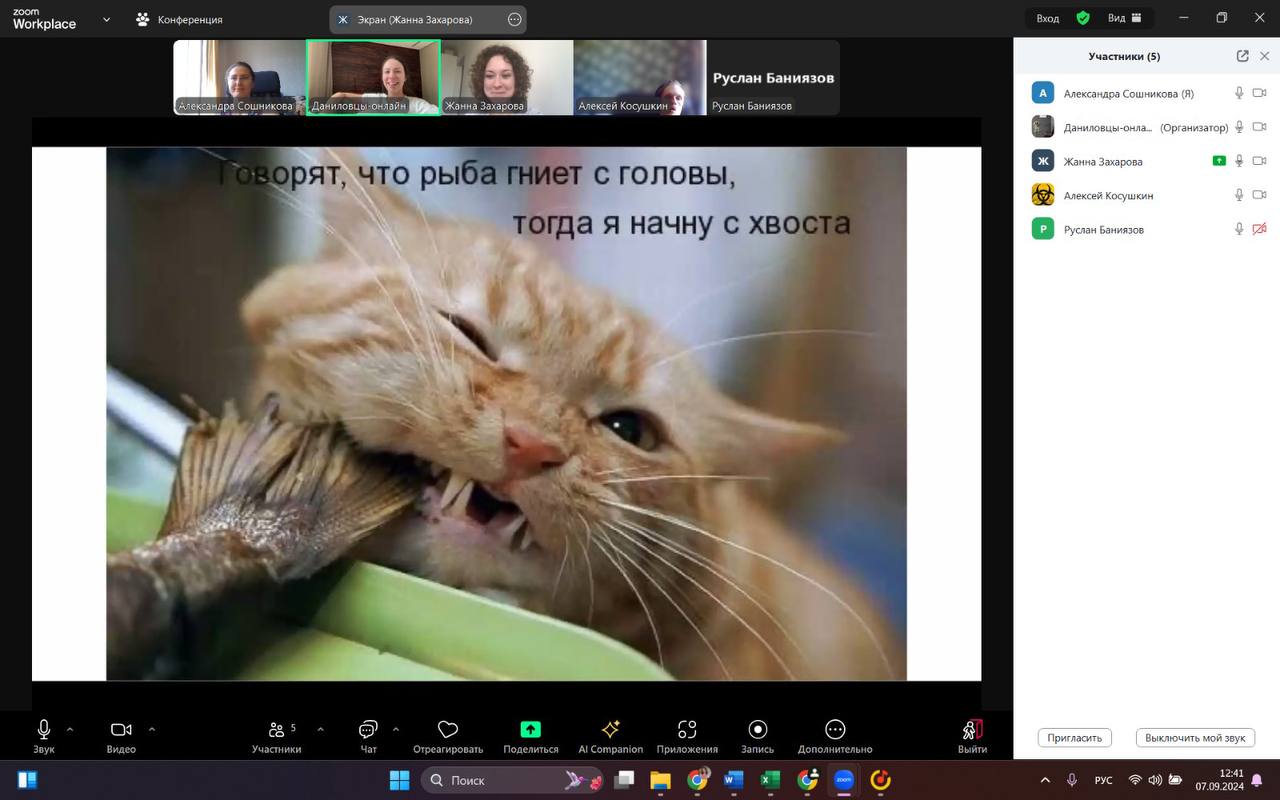1280x800 pixels.
Task: Open the Вид view menu
Action: click(1125, 18)
